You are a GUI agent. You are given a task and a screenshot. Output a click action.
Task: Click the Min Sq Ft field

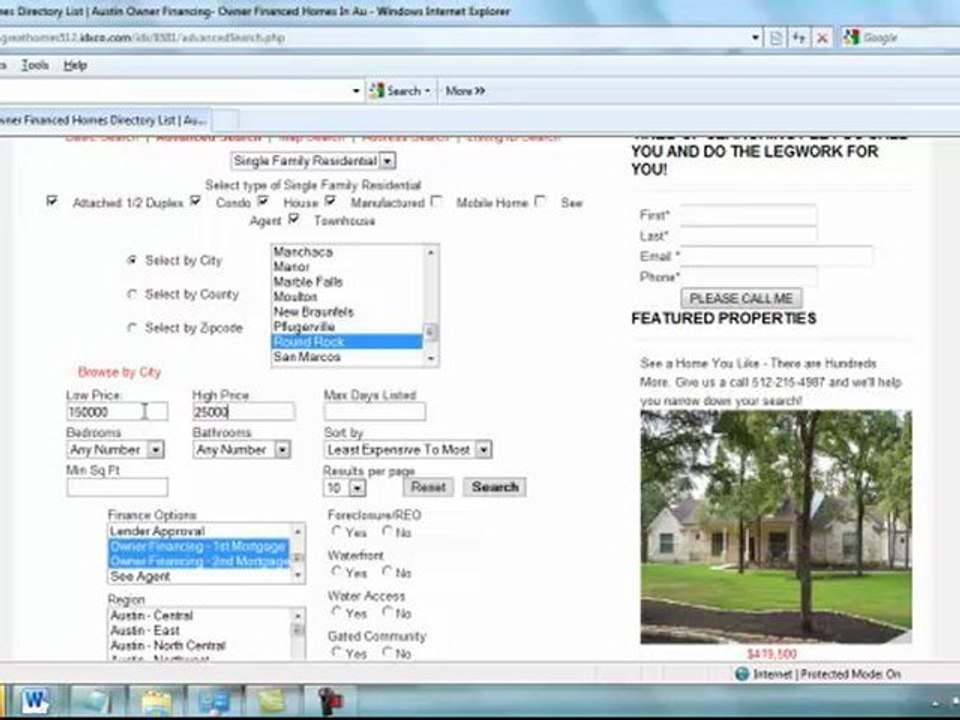(117, 488)
